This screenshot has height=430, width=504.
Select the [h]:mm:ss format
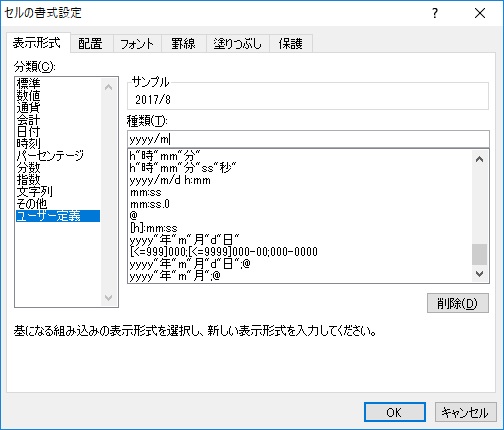pyautogui.click(x=299, y=228)
